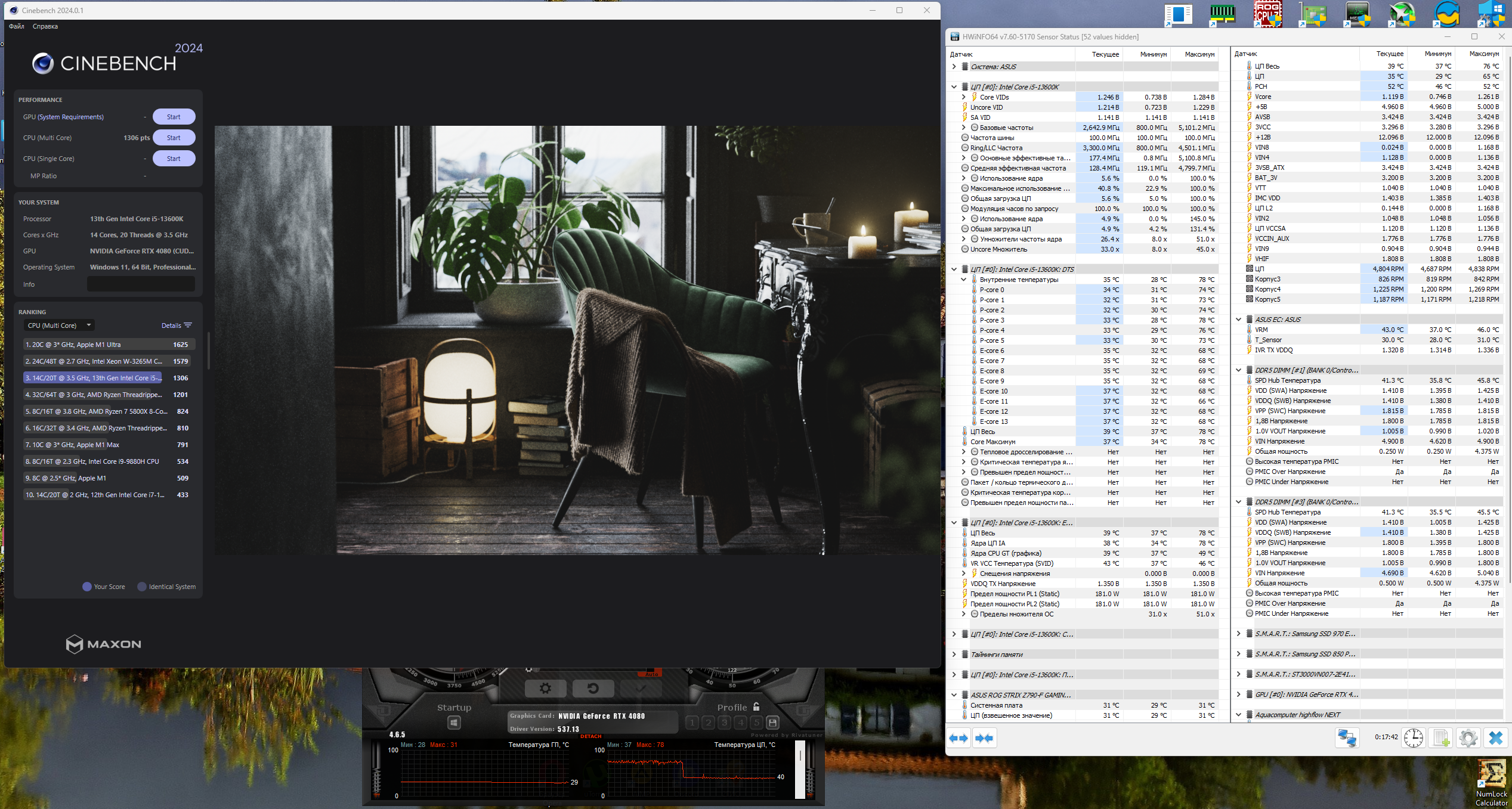Open HWiNFO sensor settings gear

1468,737
